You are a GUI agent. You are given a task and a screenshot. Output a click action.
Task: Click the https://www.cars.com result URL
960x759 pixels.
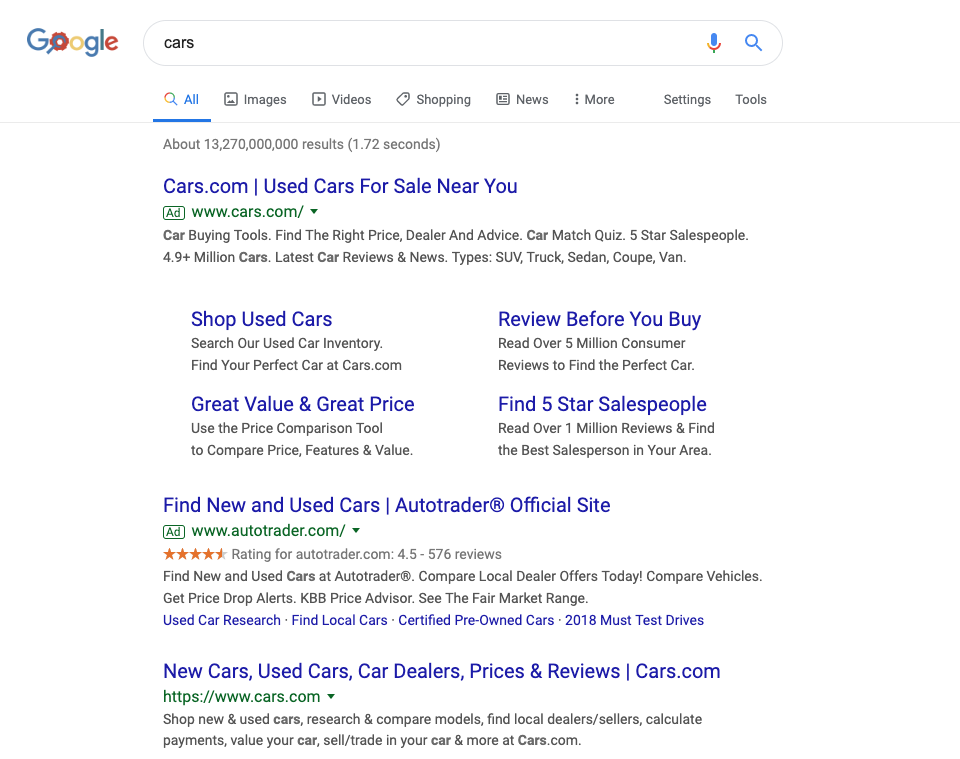pyautogui.click(x=241, y=697)
